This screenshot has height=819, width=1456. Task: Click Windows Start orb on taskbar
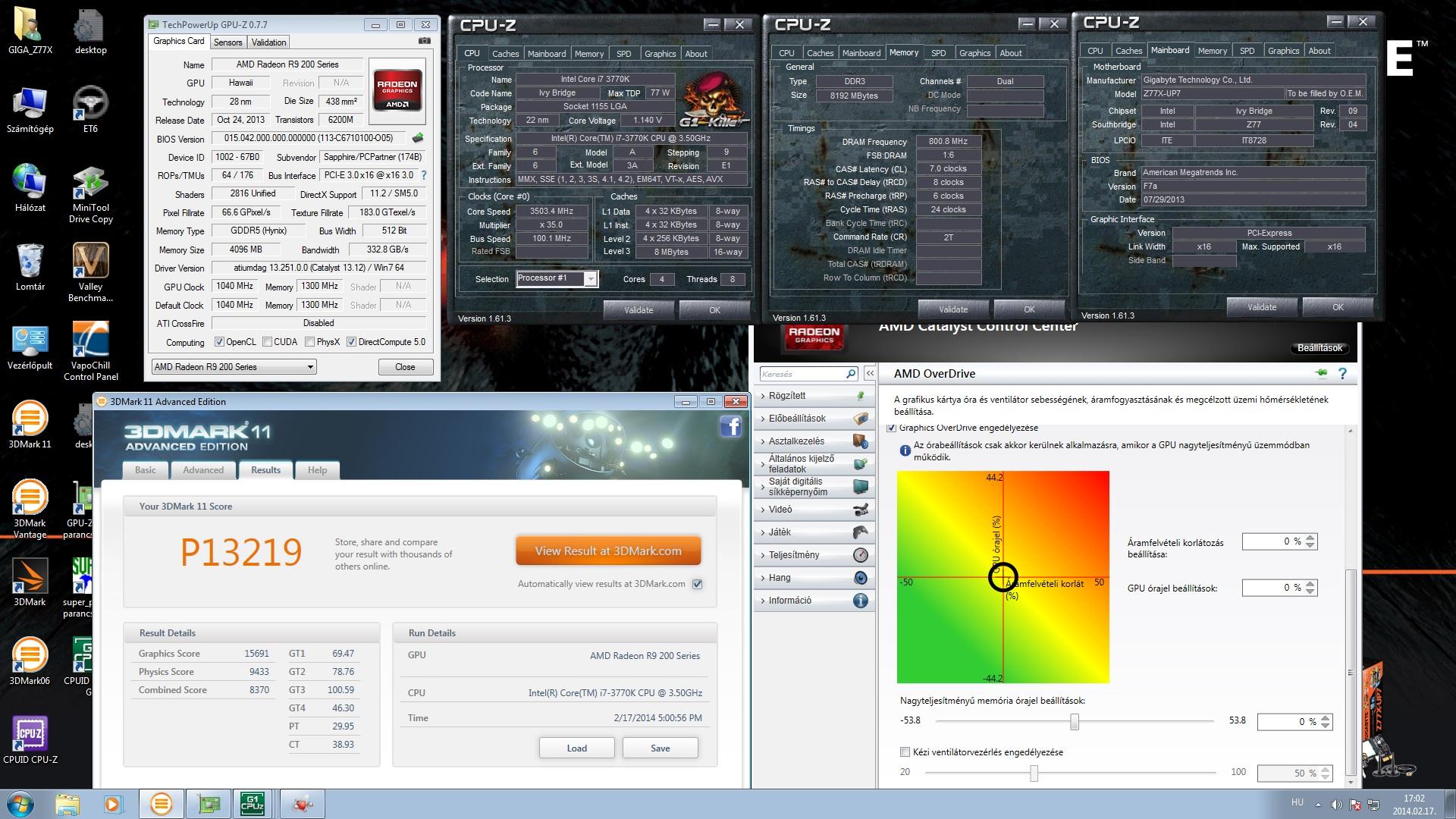[20, 804]
